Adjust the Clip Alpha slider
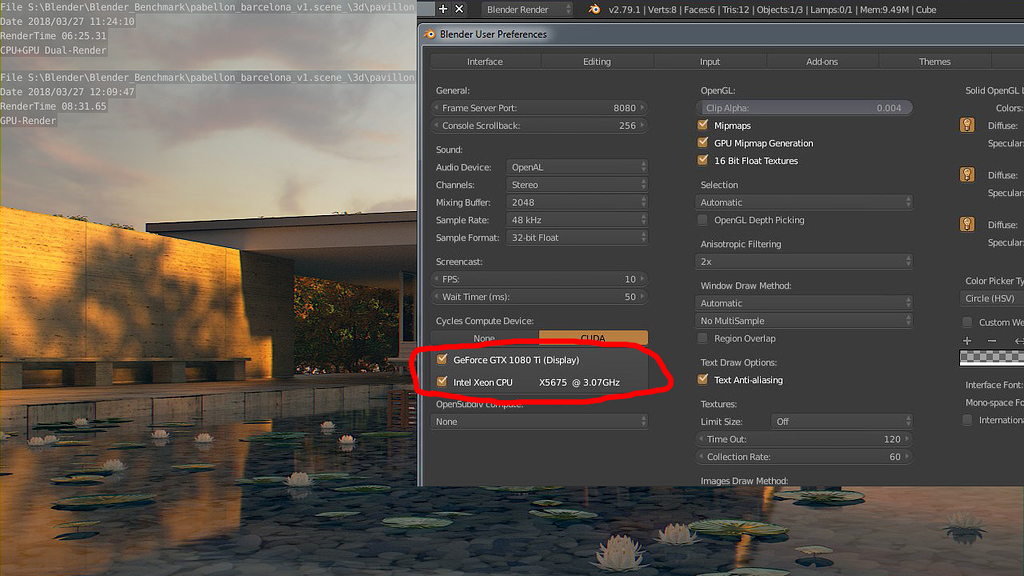This screenshot has height=576, width=1024. click(x=805, y=107)
